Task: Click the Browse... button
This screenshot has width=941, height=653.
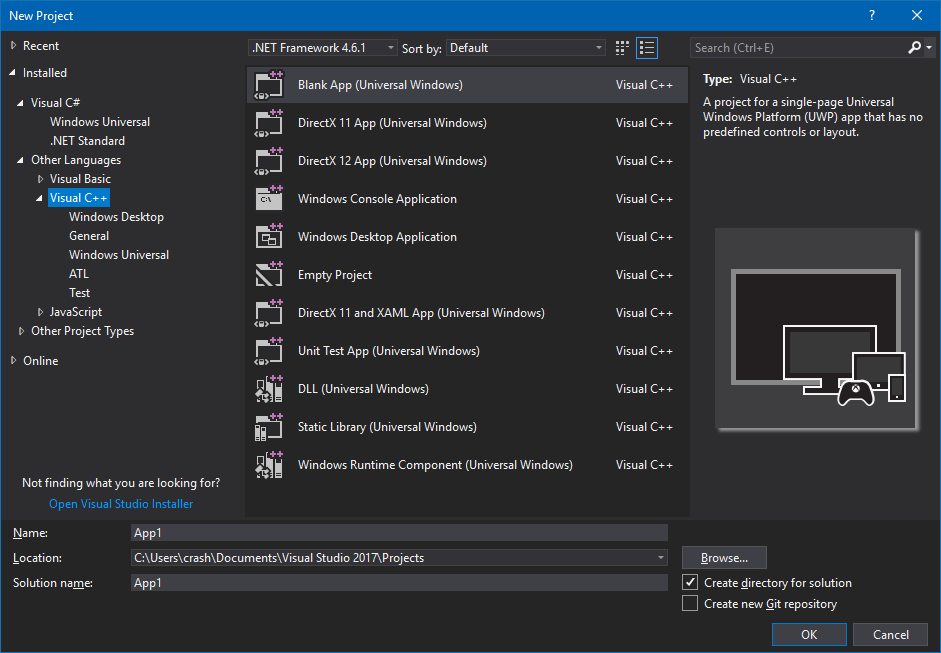Action: [724, 558]
